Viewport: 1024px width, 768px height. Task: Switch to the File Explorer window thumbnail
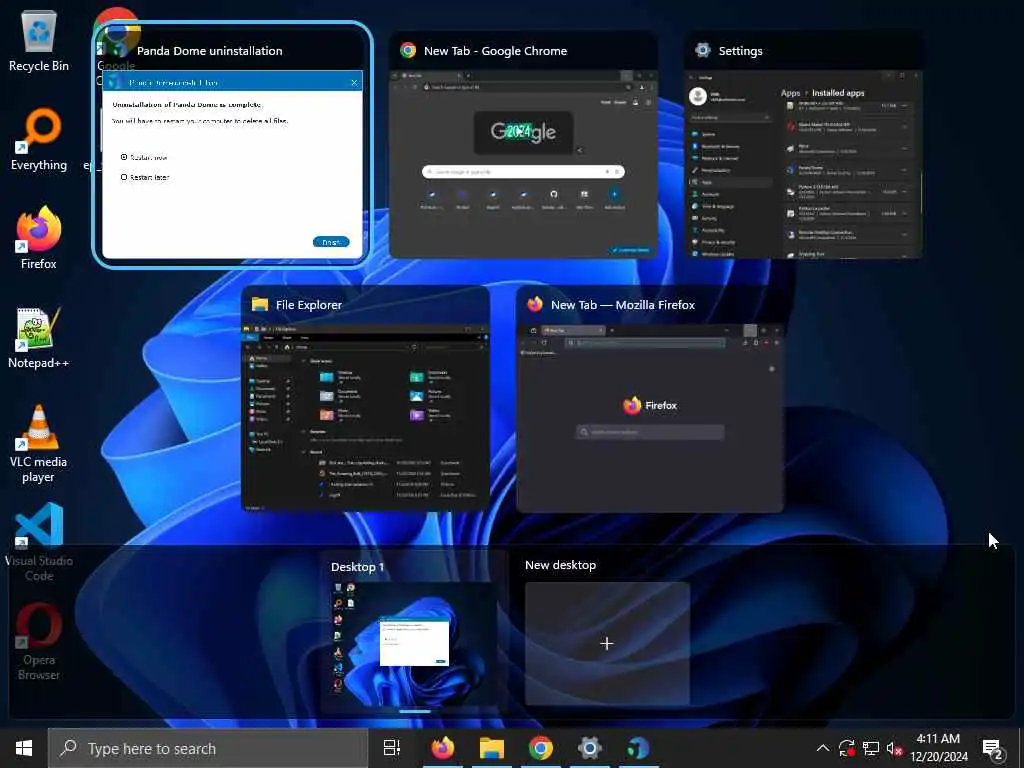[x=366, y=398]
